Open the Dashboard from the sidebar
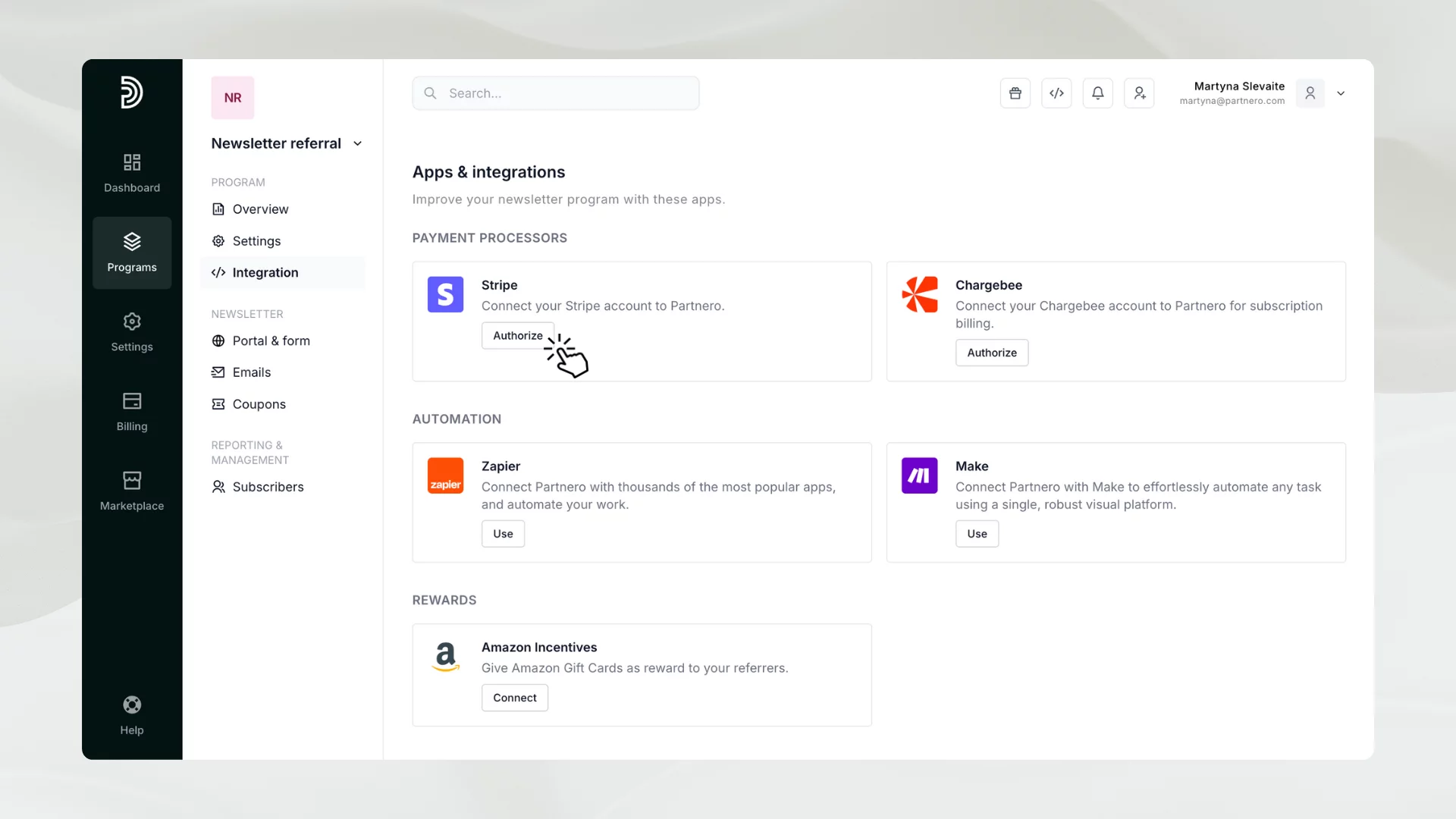Viewport: 1456px width, 819px height. coord(131,173)
